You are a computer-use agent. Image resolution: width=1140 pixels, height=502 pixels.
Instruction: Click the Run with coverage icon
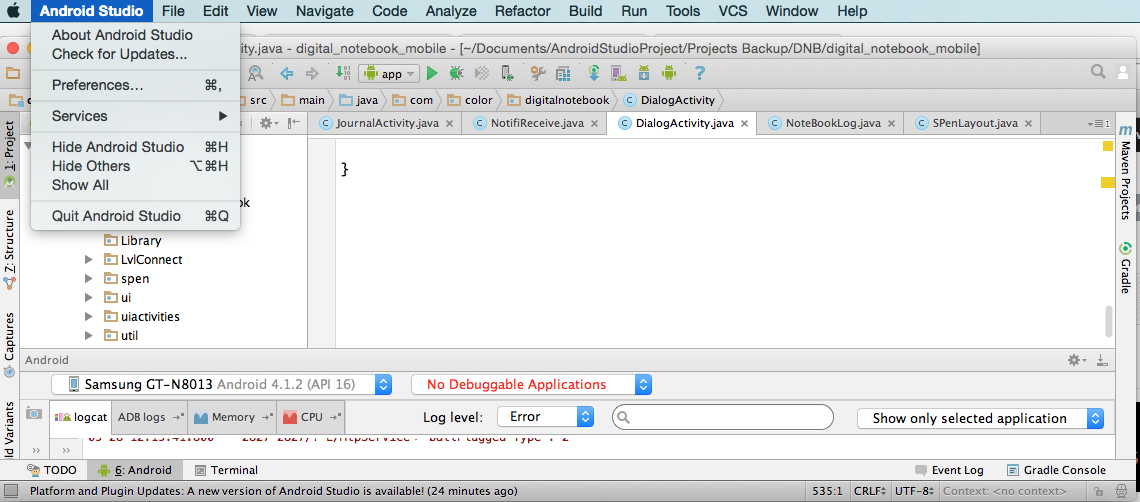click(481, 73)
